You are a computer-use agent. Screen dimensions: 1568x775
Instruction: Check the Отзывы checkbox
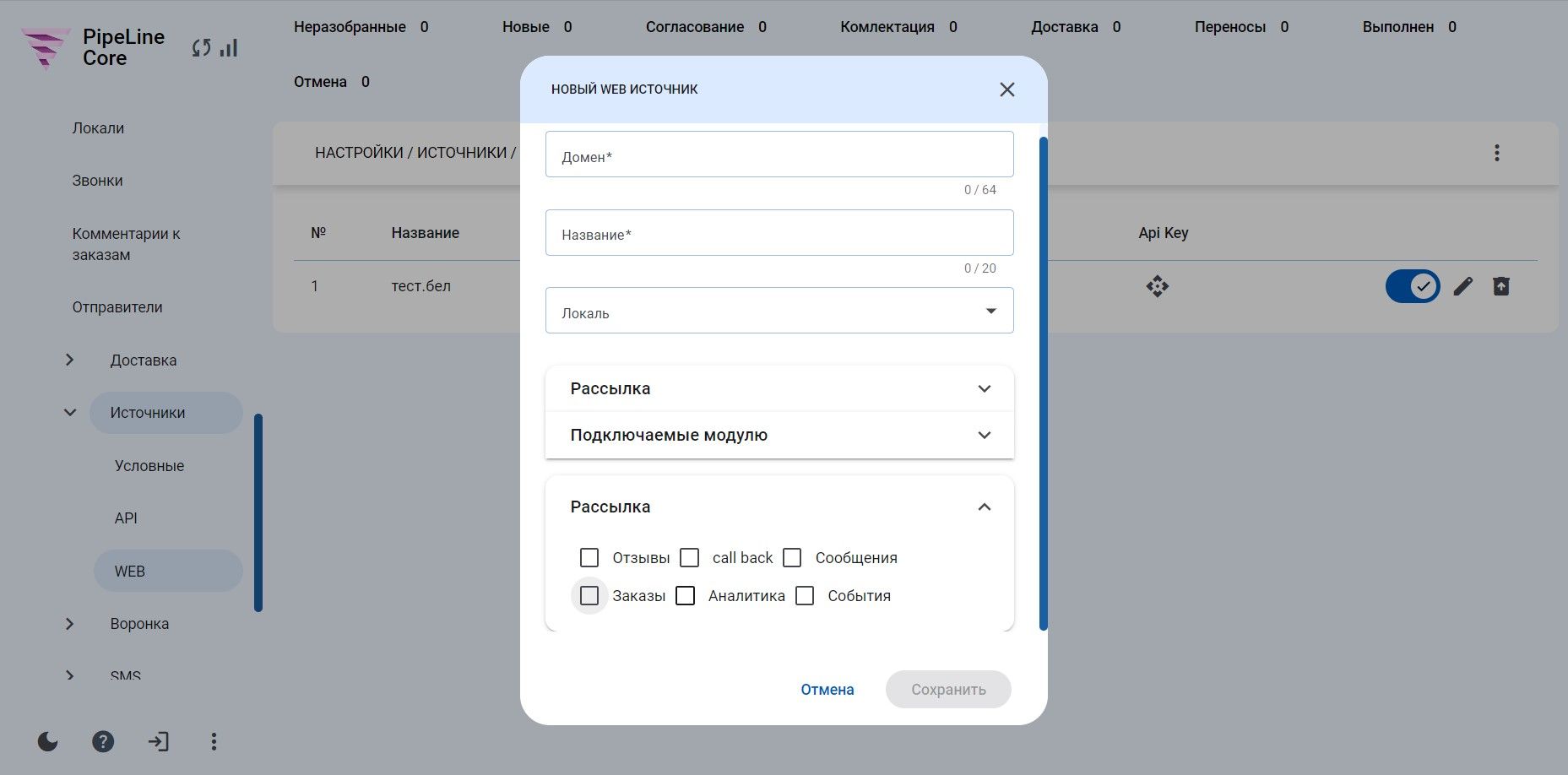[589, 558]
